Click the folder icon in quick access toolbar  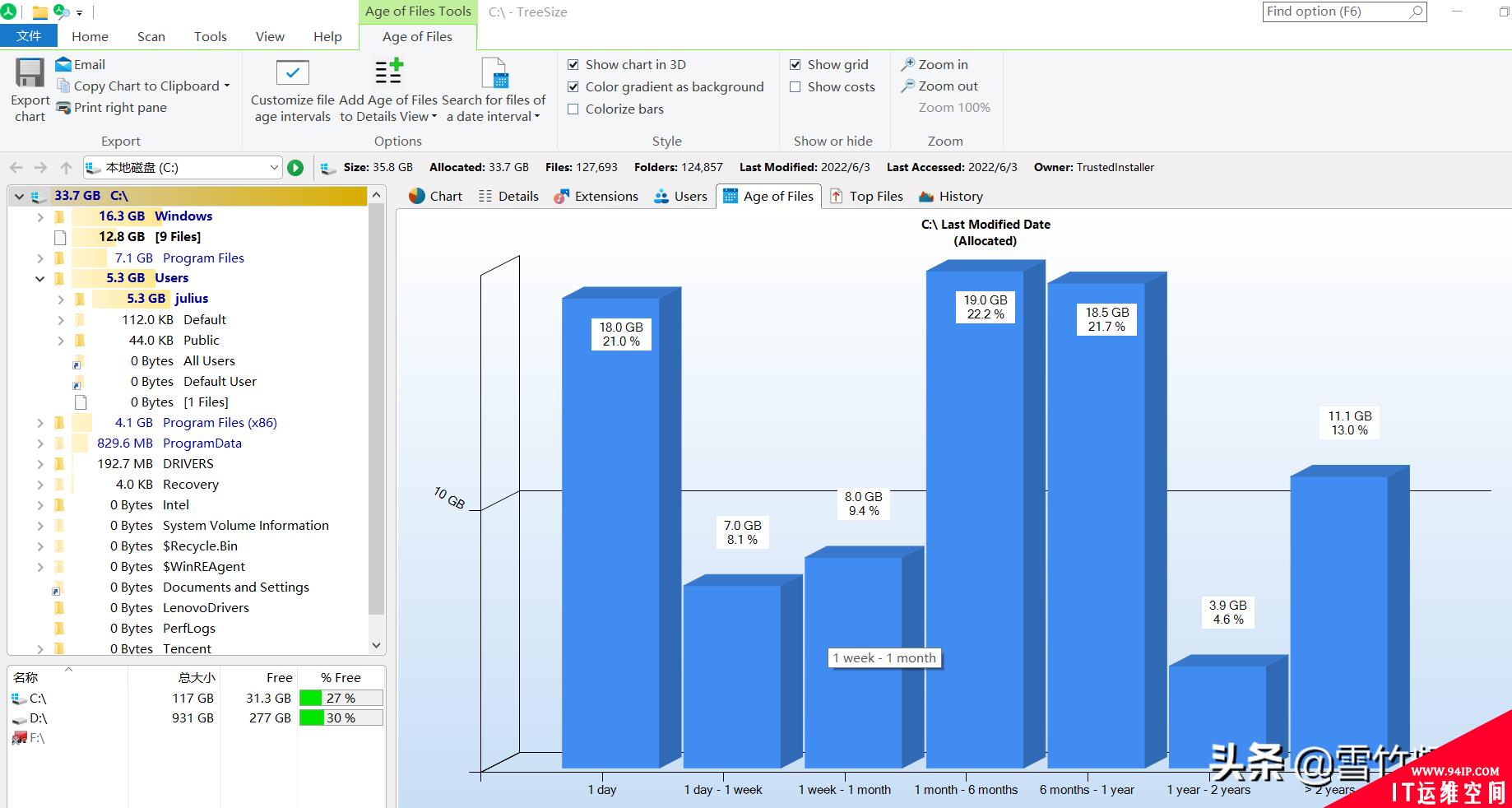point(39,12)
